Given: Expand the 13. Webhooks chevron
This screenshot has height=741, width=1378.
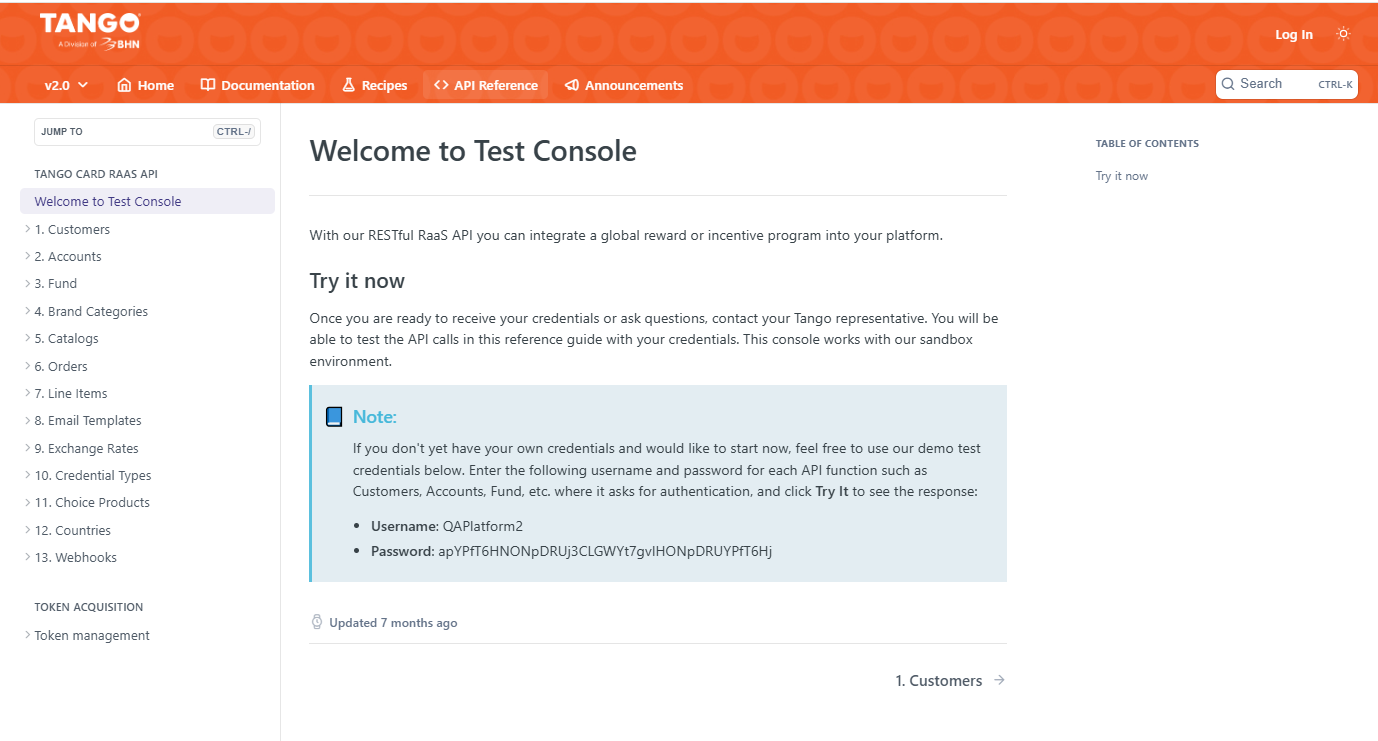Looking at the screenshot, I should tap(27, 557).
